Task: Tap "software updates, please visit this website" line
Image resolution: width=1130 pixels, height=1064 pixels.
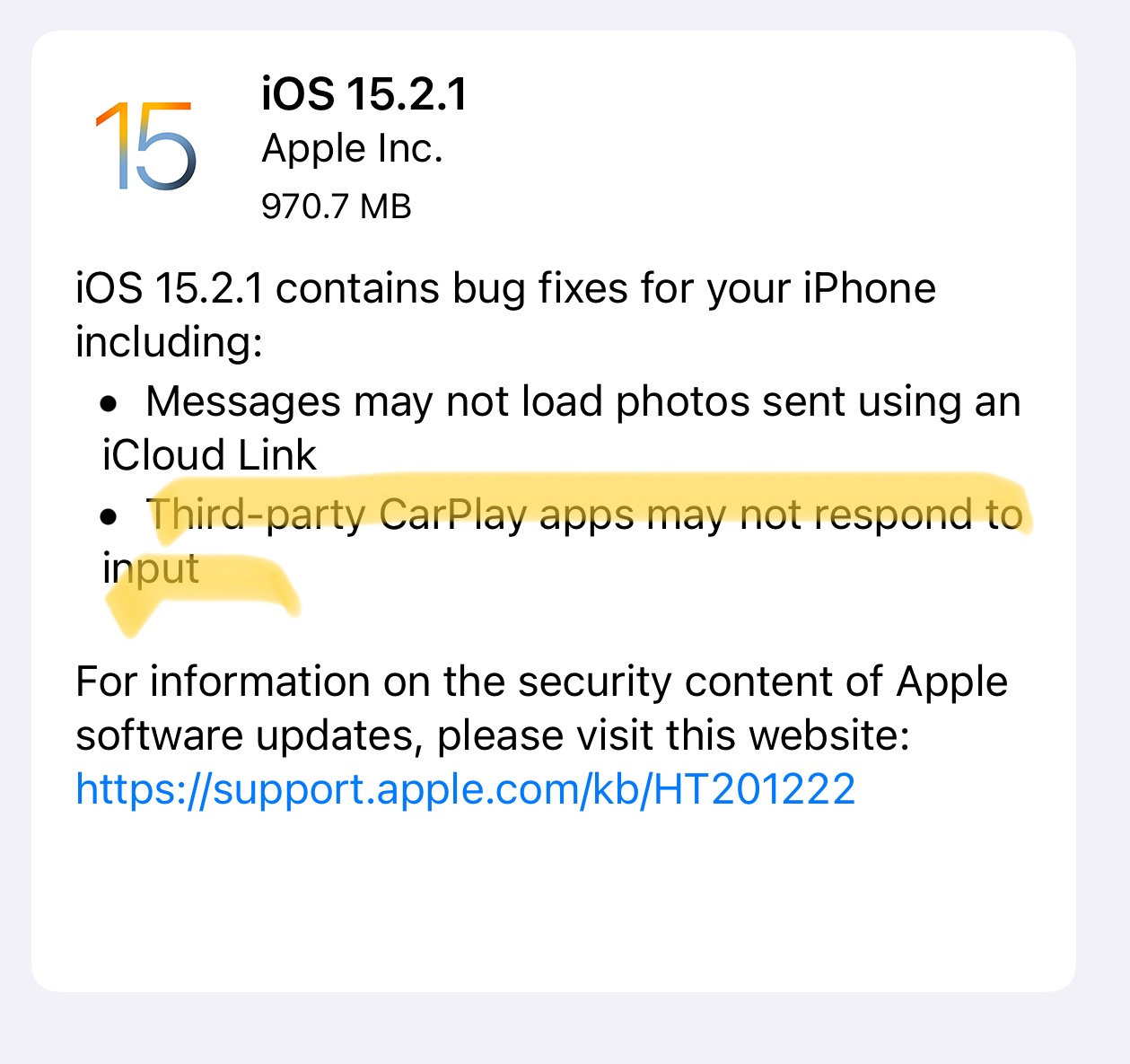Action: (x=493, y=736)
